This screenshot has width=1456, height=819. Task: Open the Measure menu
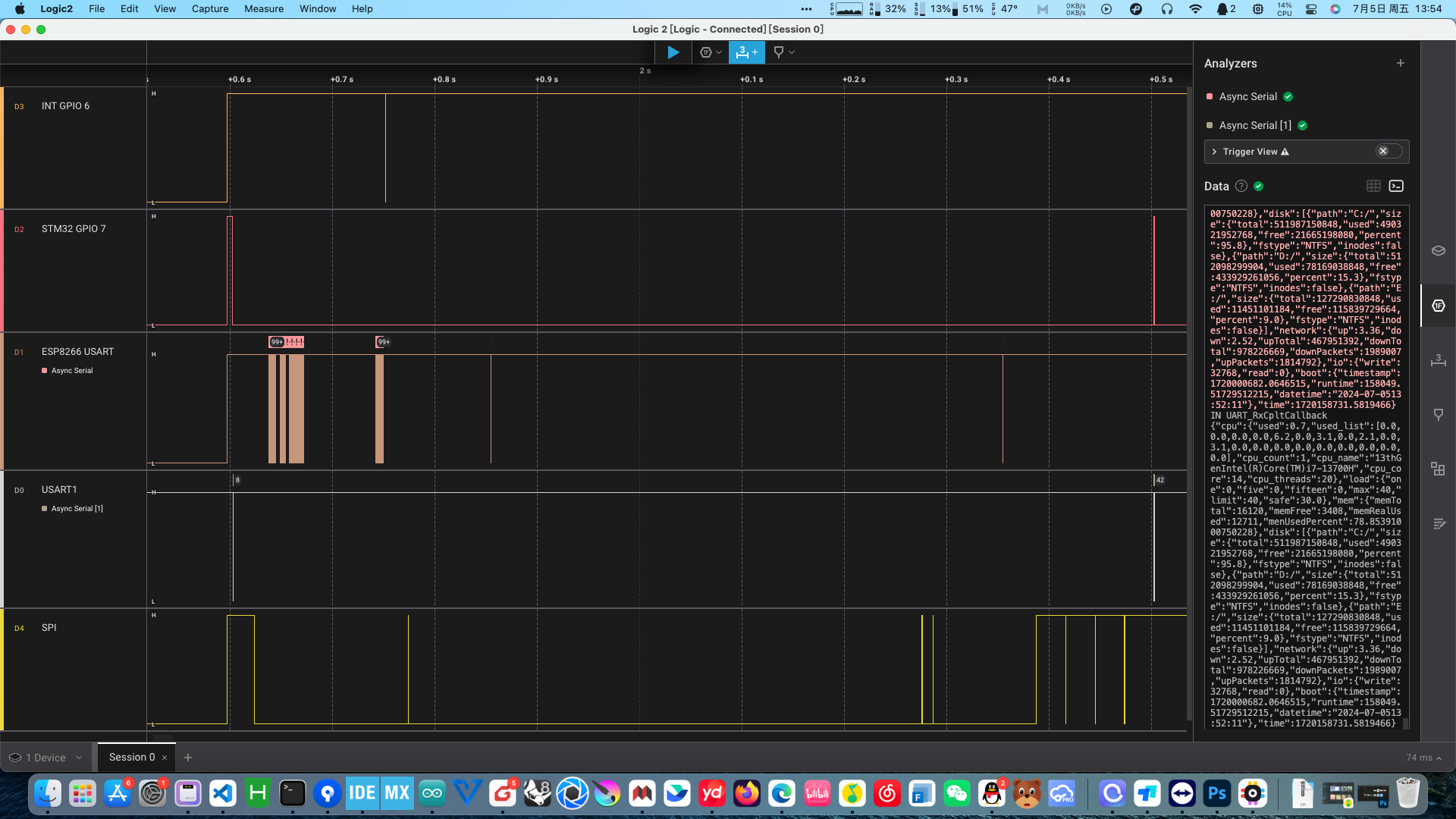[263, 9]
